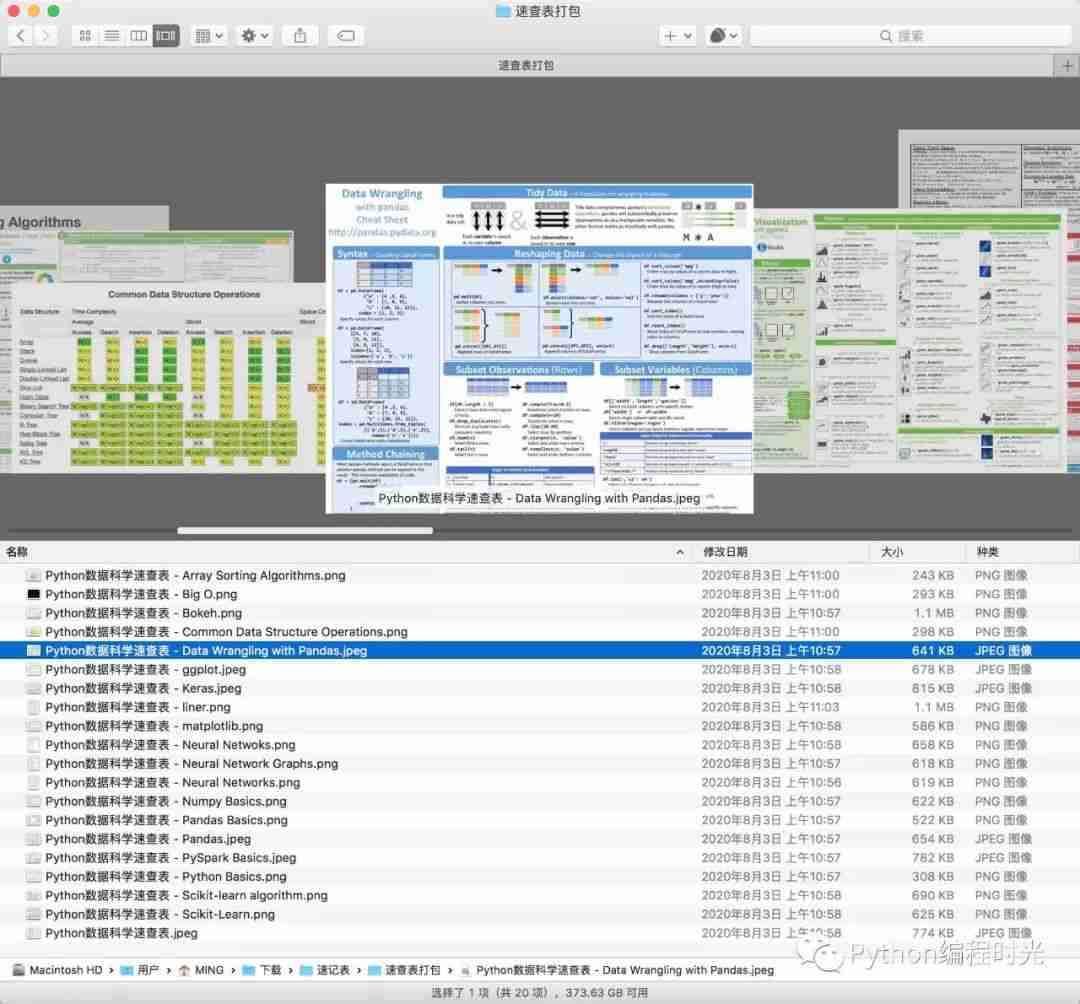This screenshot has width=1080, height=1004.
Task: Select file Common Data Structure Operations.png
Action: click(540, 631)
